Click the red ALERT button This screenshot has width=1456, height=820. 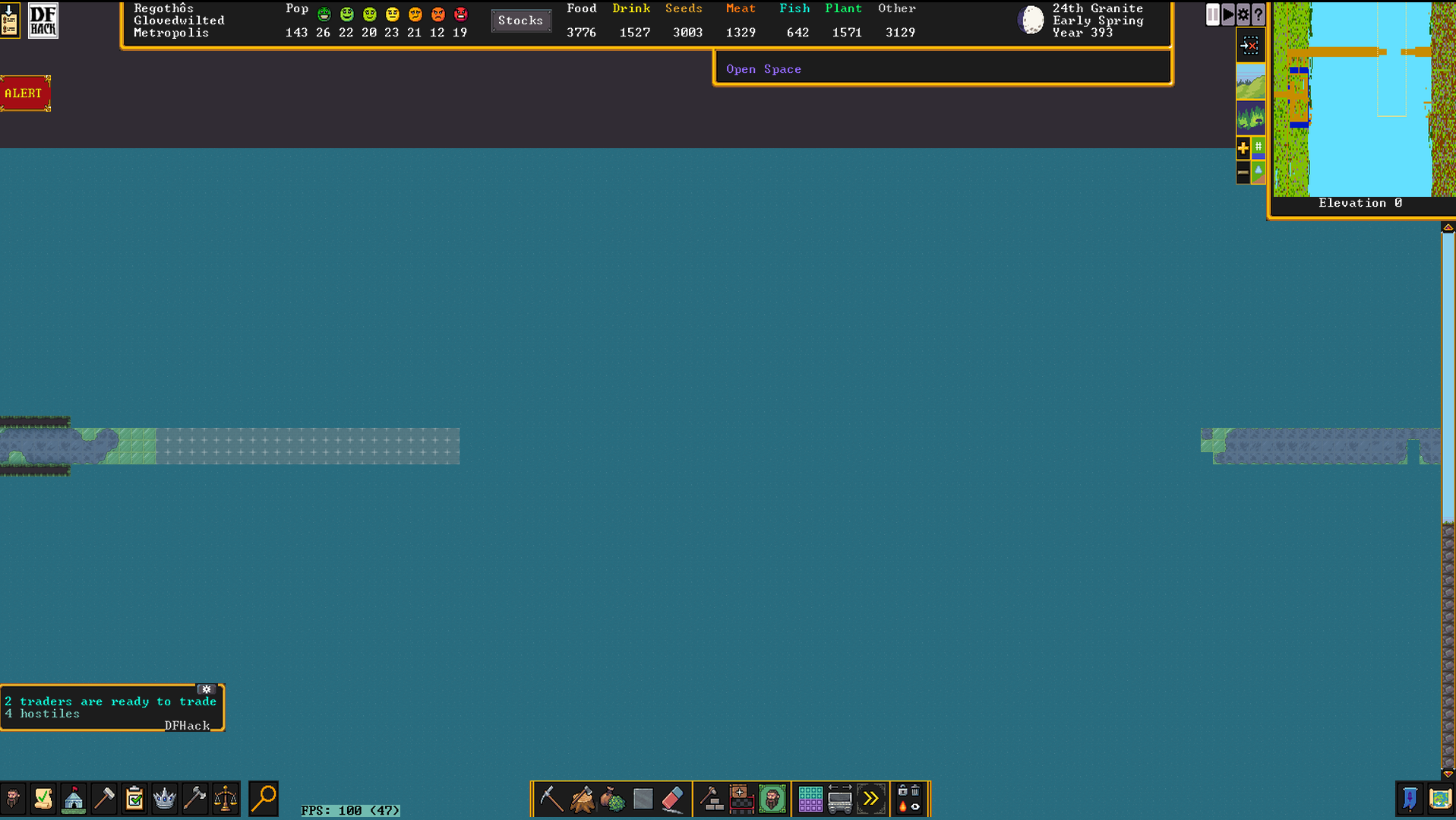24,93
